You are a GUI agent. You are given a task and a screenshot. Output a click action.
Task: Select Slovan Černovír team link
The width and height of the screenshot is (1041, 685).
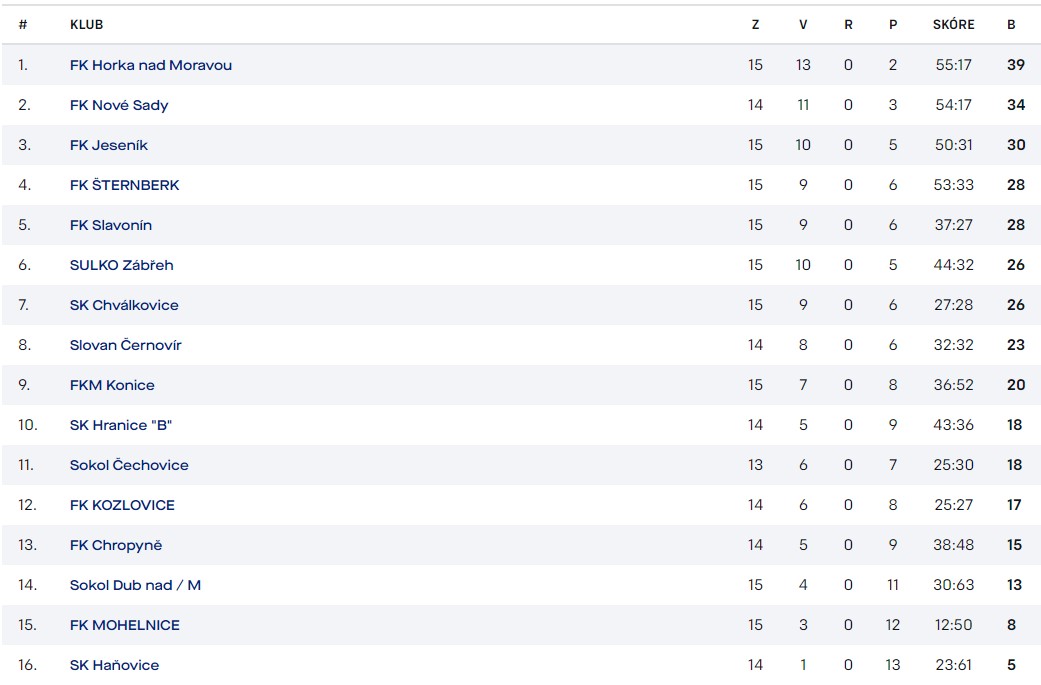(125, 345)
